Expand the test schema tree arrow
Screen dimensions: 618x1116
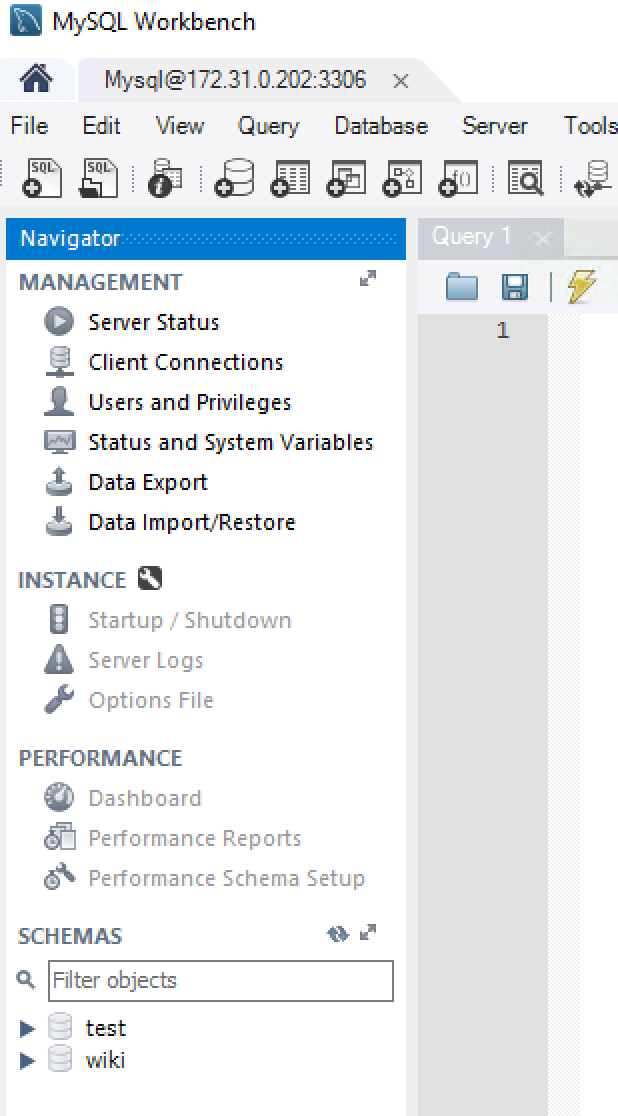pyautogui.click(x=27, y=1028)
